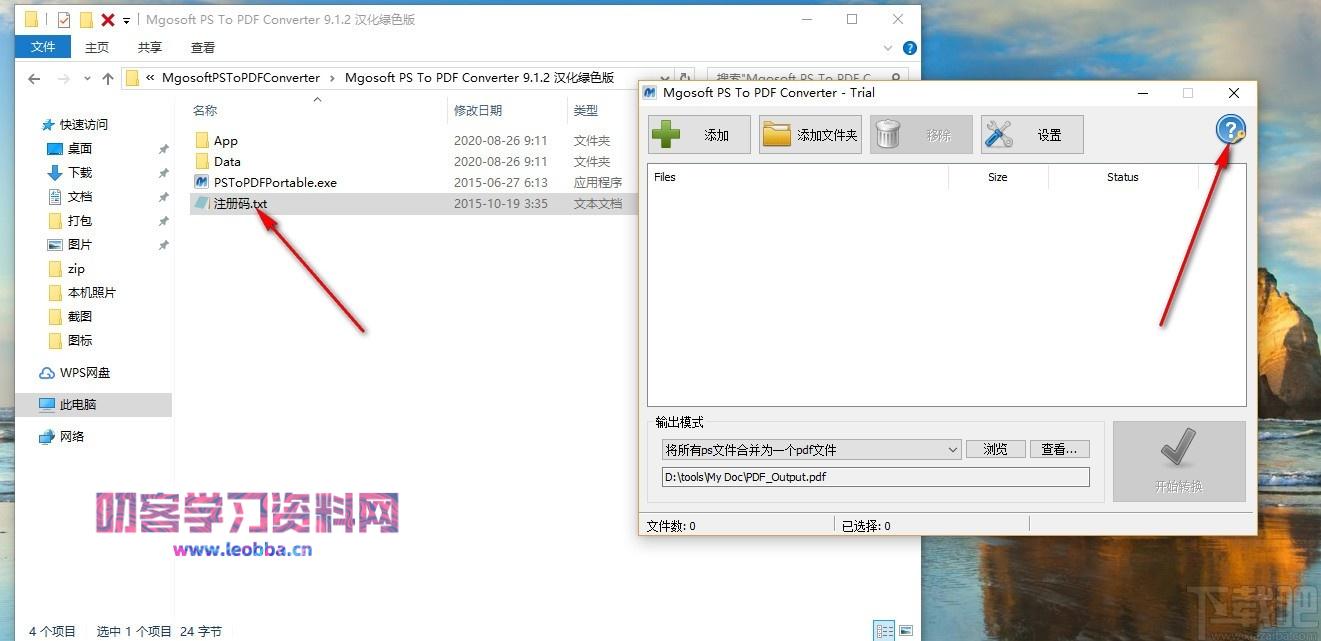Switch to the 查看 ribbon tab
Viewport: 1321px width, 641px height.
202,46
